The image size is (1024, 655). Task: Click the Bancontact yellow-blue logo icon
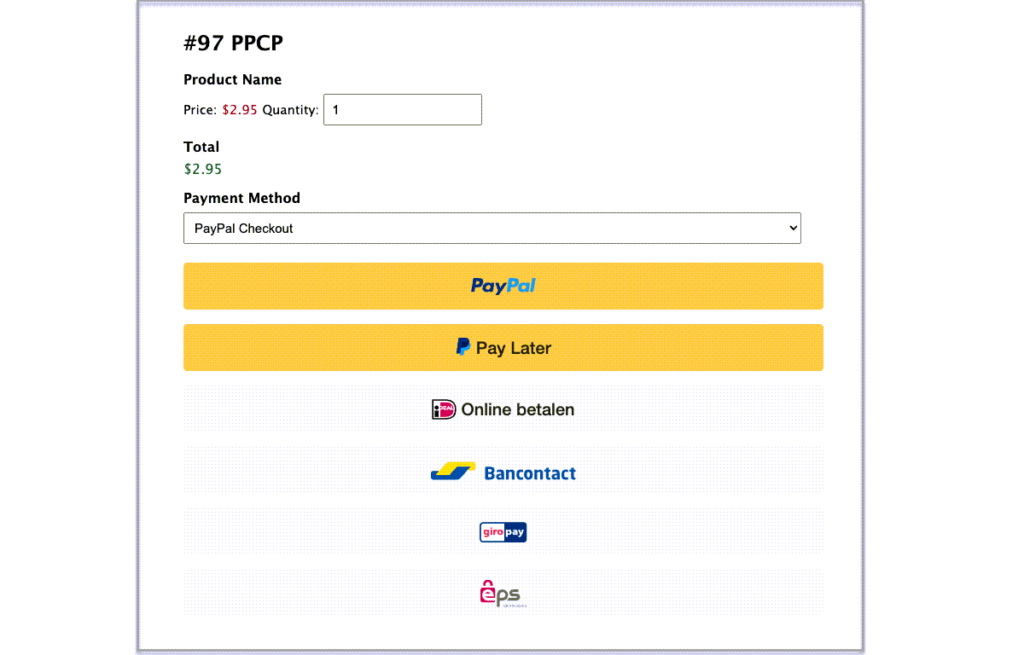pyautogui.click(x=451, y=471)
